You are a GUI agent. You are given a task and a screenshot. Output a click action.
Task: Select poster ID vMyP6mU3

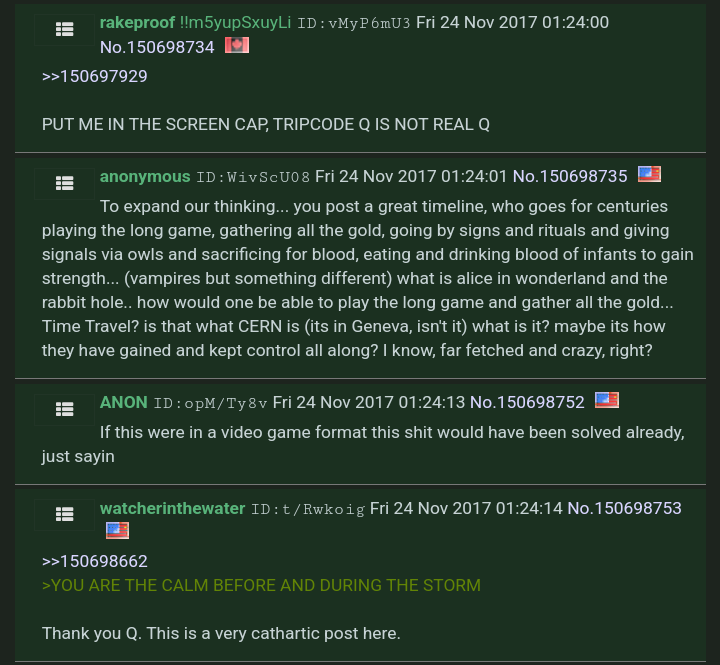click(x=354, y=23)
